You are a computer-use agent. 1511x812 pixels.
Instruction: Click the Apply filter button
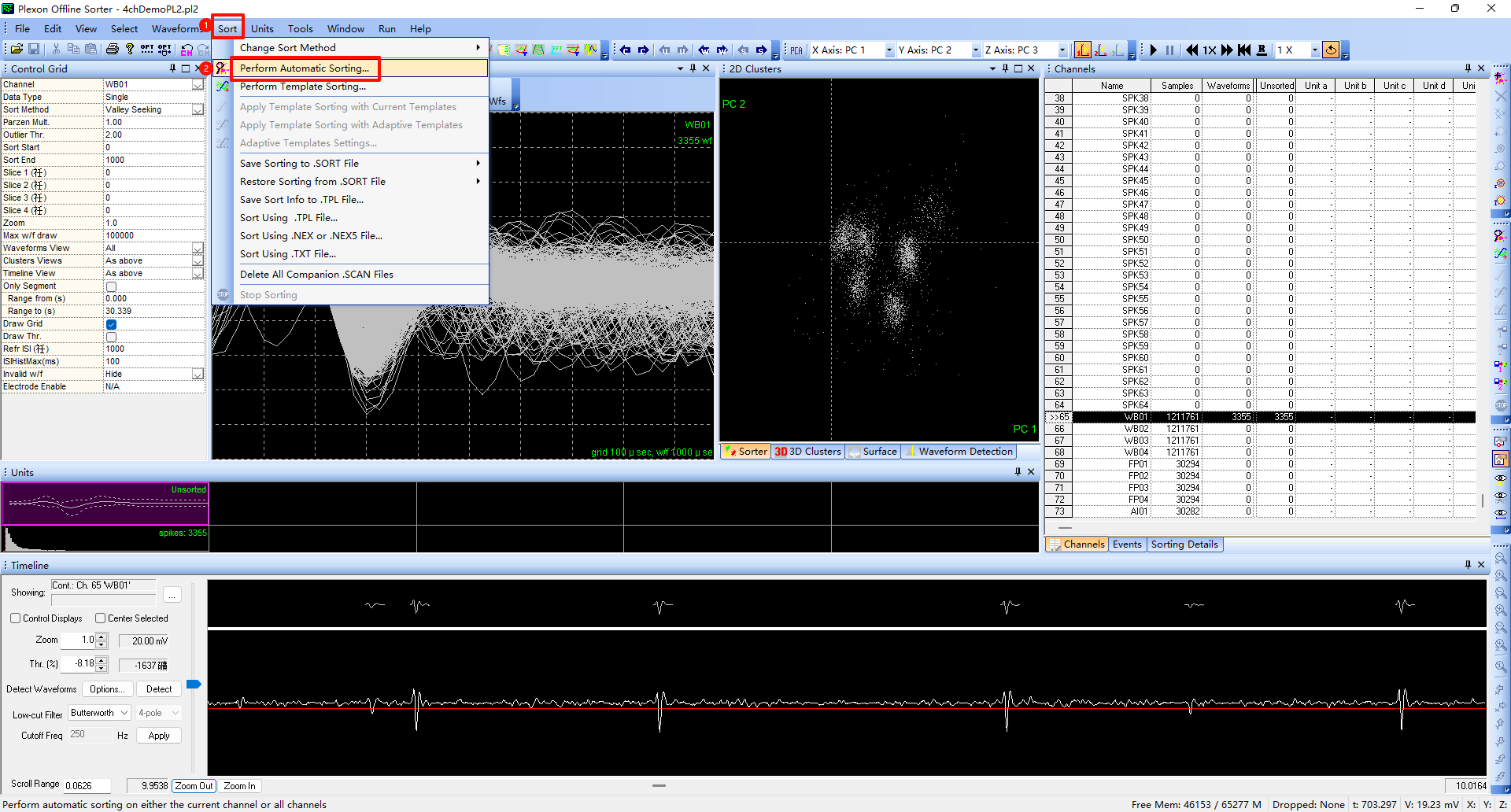(x=159, y=736)
